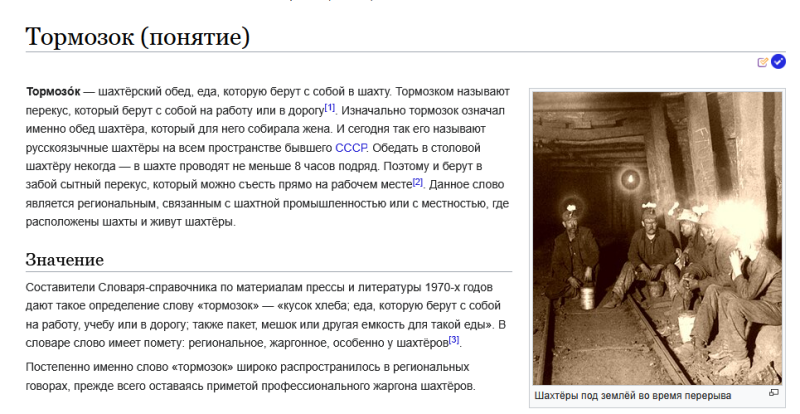Open the miners photo thumbnail
The width and height of the screenshot is (800, 414).
(x=658, y=238)
